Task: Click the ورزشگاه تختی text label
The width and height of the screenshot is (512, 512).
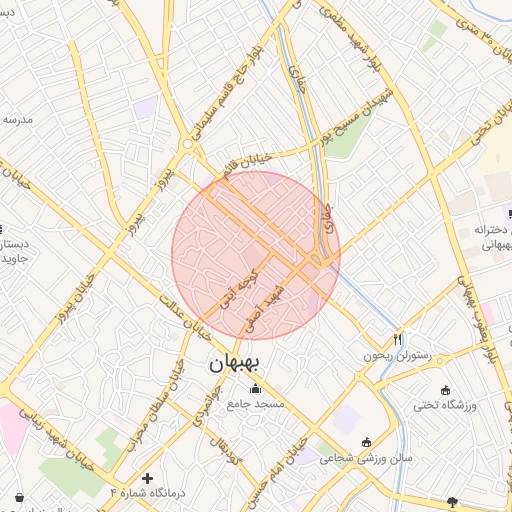Action: pos(445,405)
